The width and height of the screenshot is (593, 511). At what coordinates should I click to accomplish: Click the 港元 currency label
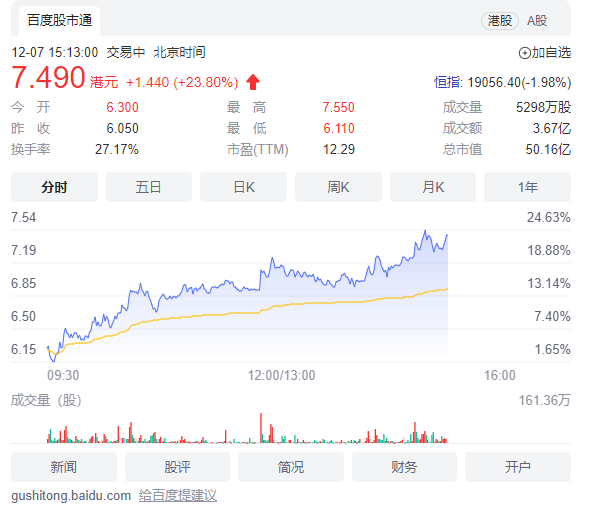coord(104,82)
